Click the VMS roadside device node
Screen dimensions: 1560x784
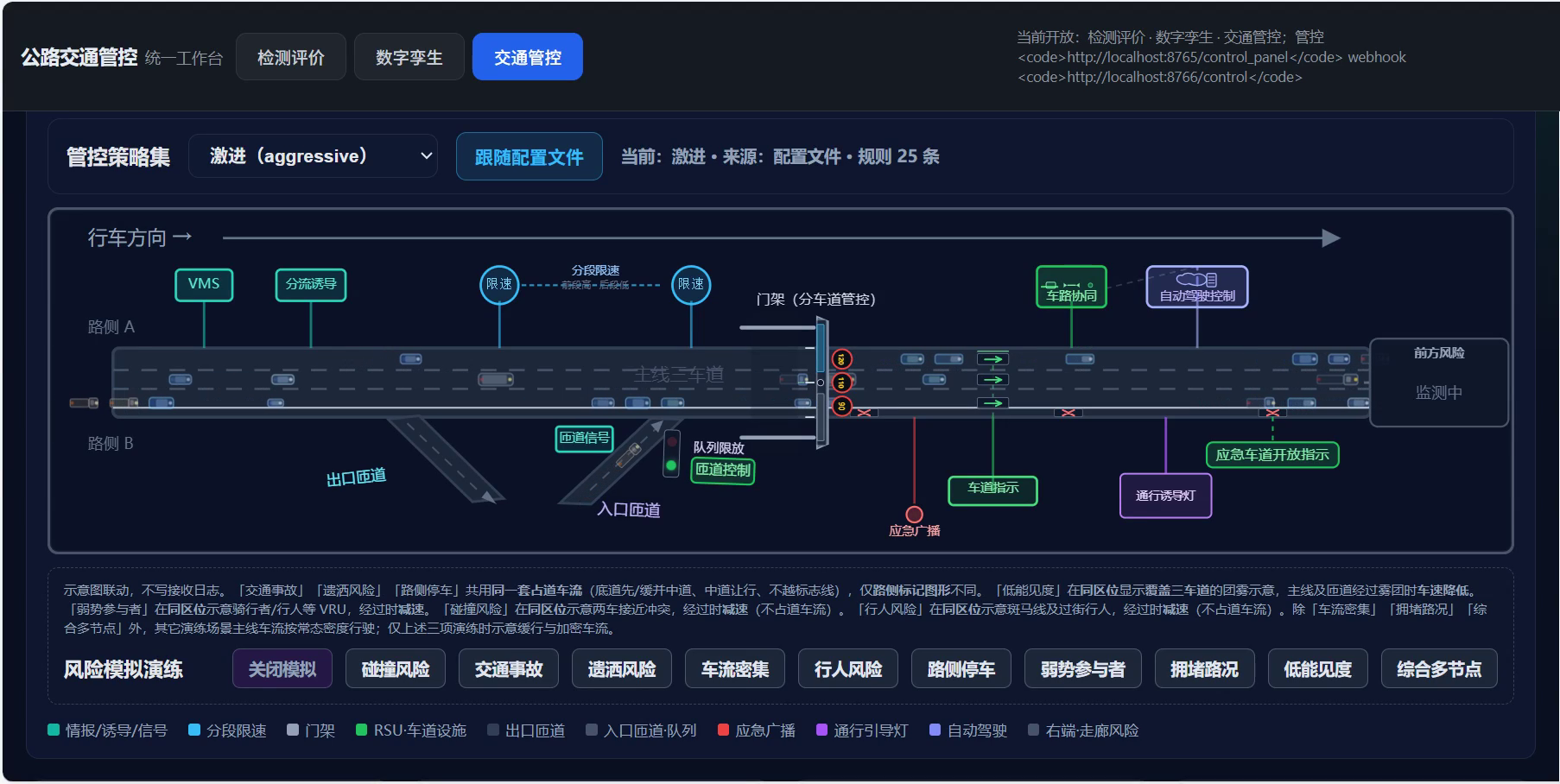click(204, 284)
